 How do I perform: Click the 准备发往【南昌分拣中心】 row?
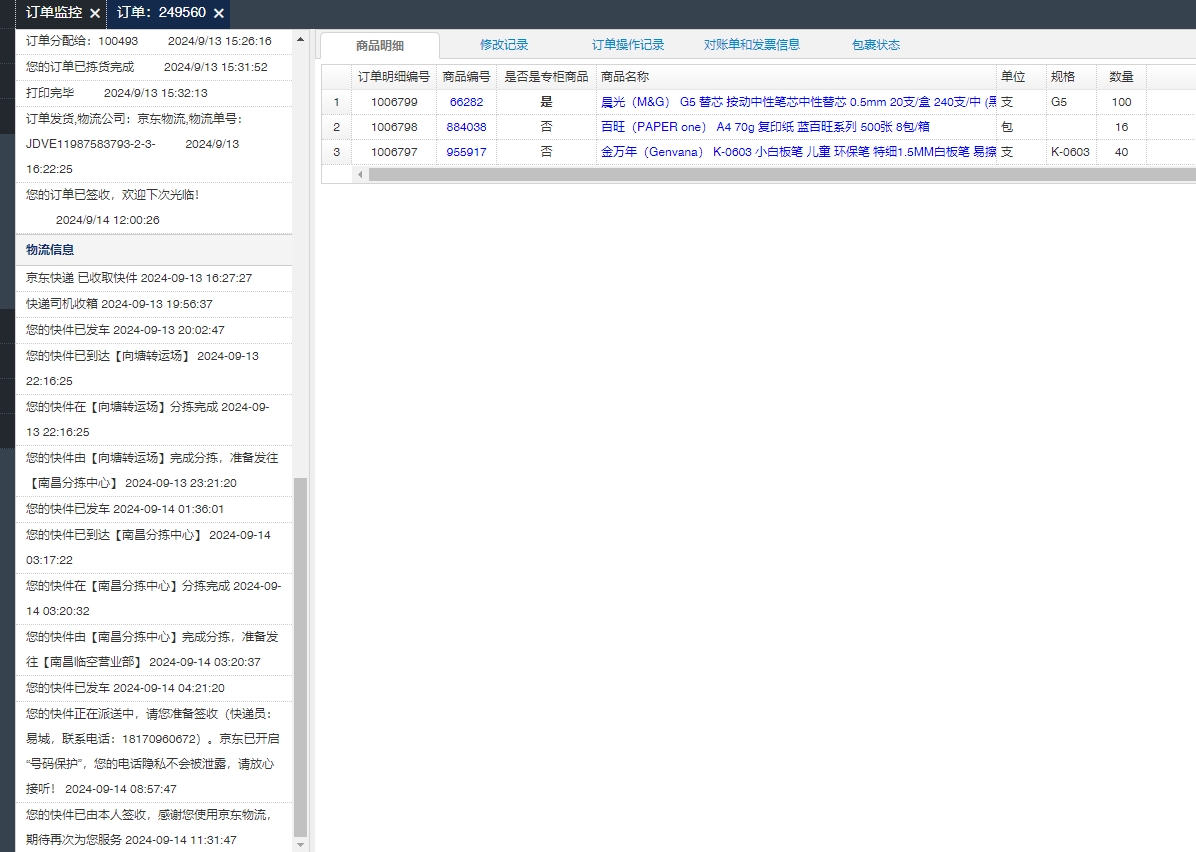[x=153, y=471]
